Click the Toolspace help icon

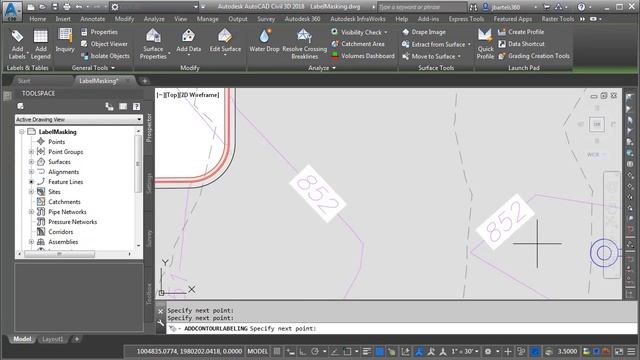(x=136, y=107)
